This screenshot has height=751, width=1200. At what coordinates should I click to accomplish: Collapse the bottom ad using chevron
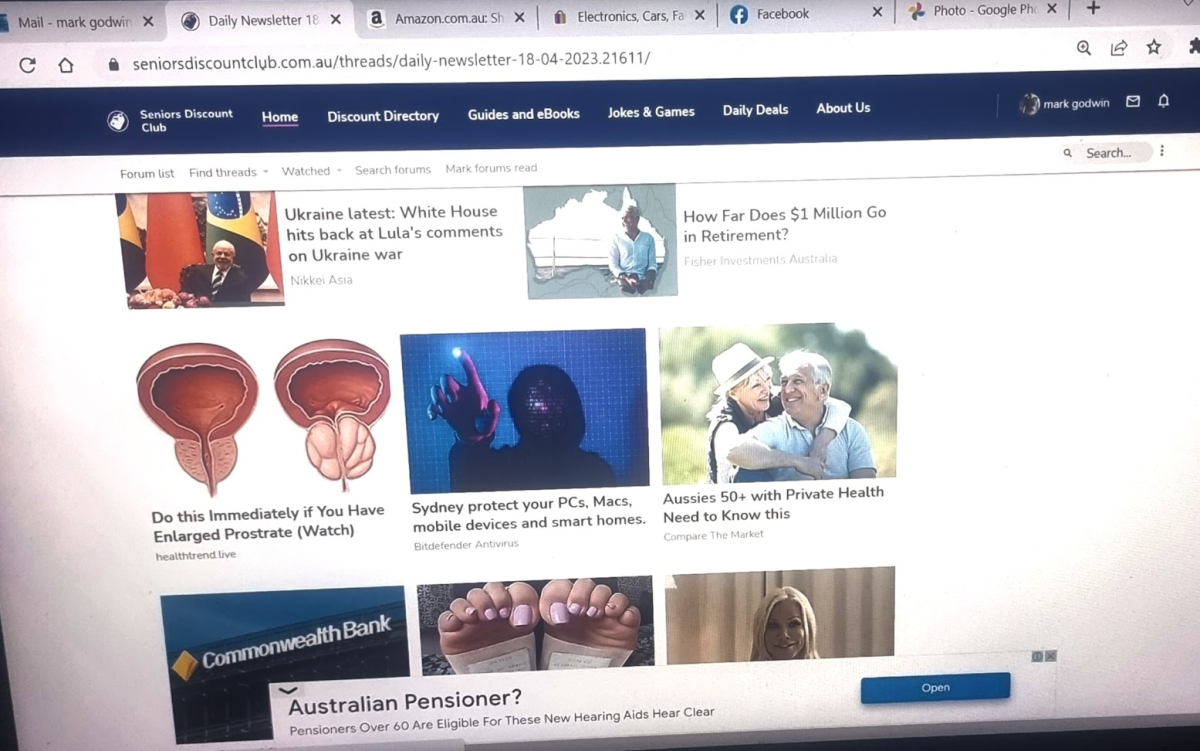[x=288, y=690]
